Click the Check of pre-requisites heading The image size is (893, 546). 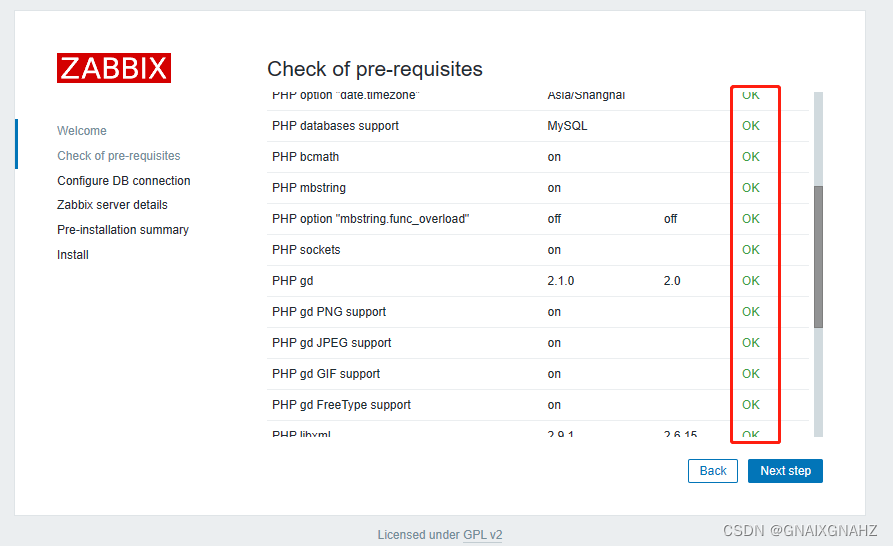(x=375, y=69)
